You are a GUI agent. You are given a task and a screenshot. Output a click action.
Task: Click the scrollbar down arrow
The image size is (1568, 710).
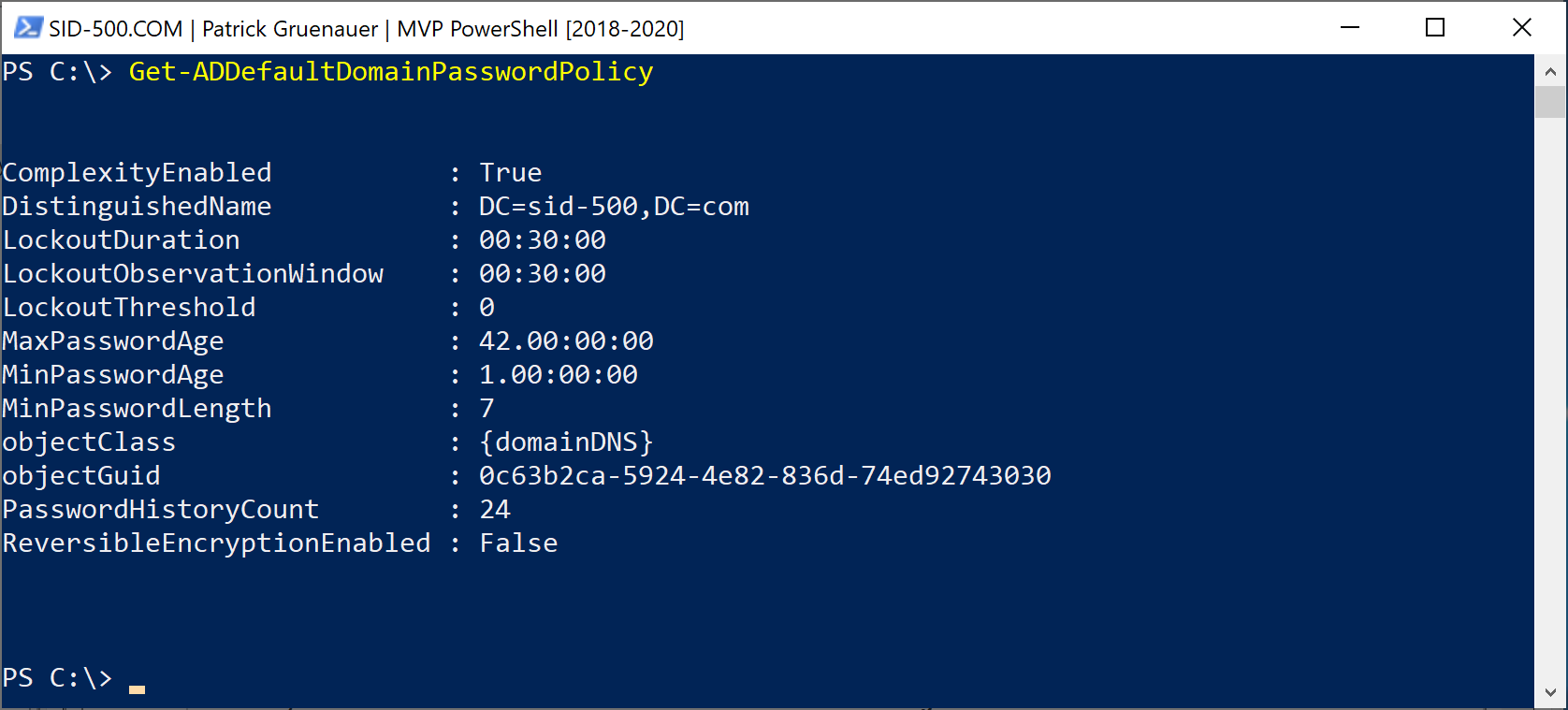pyautogui.click(x=1550, y=693)
